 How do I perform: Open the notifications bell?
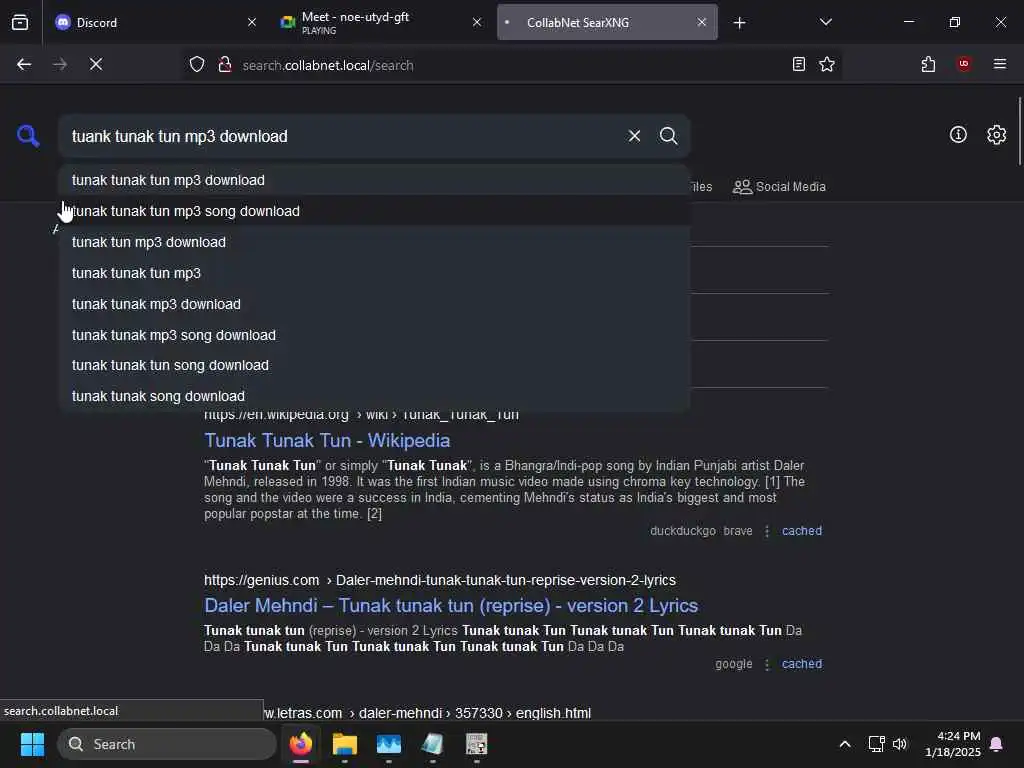997,744
